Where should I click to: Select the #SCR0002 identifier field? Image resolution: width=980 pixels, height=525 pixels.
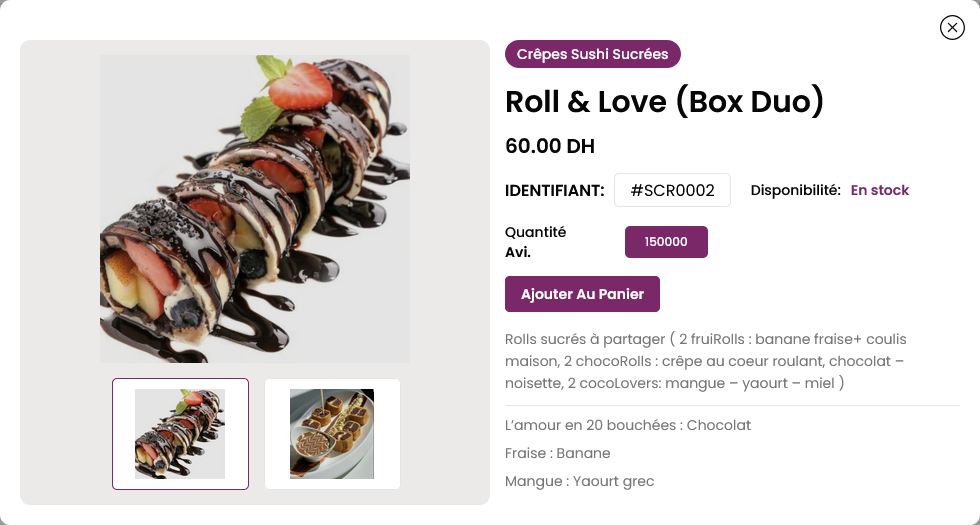(672, 190)
